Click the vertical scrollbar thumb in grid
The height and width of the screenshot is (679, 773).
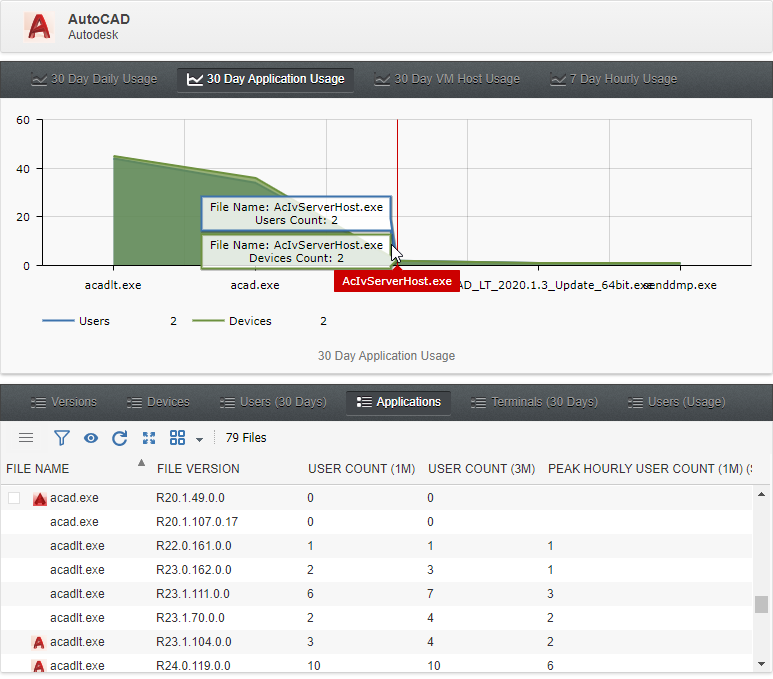(761, 605)
